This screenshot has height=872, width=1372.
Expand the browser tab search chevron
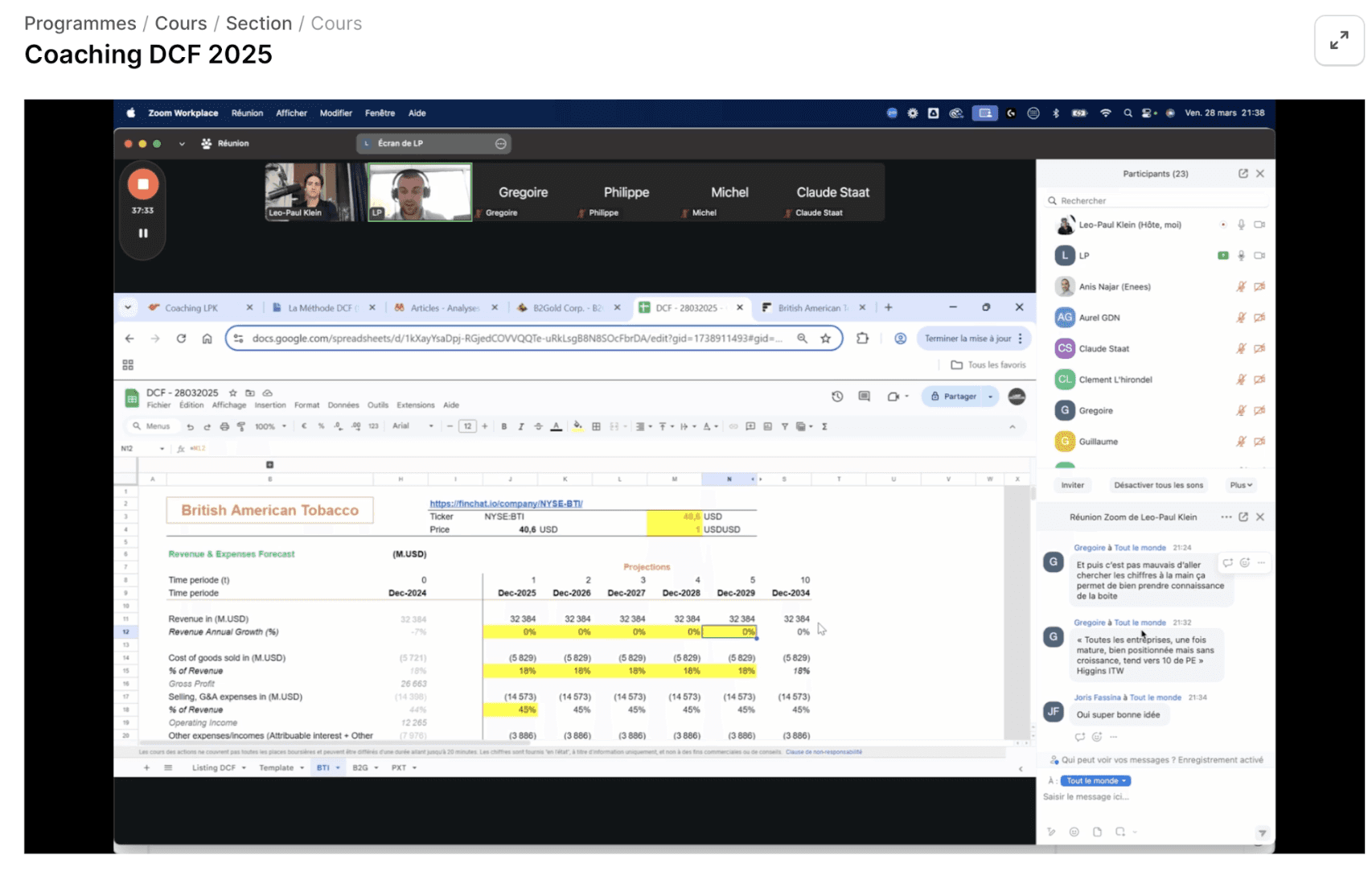pyautogui.click(x=128, y=307)
